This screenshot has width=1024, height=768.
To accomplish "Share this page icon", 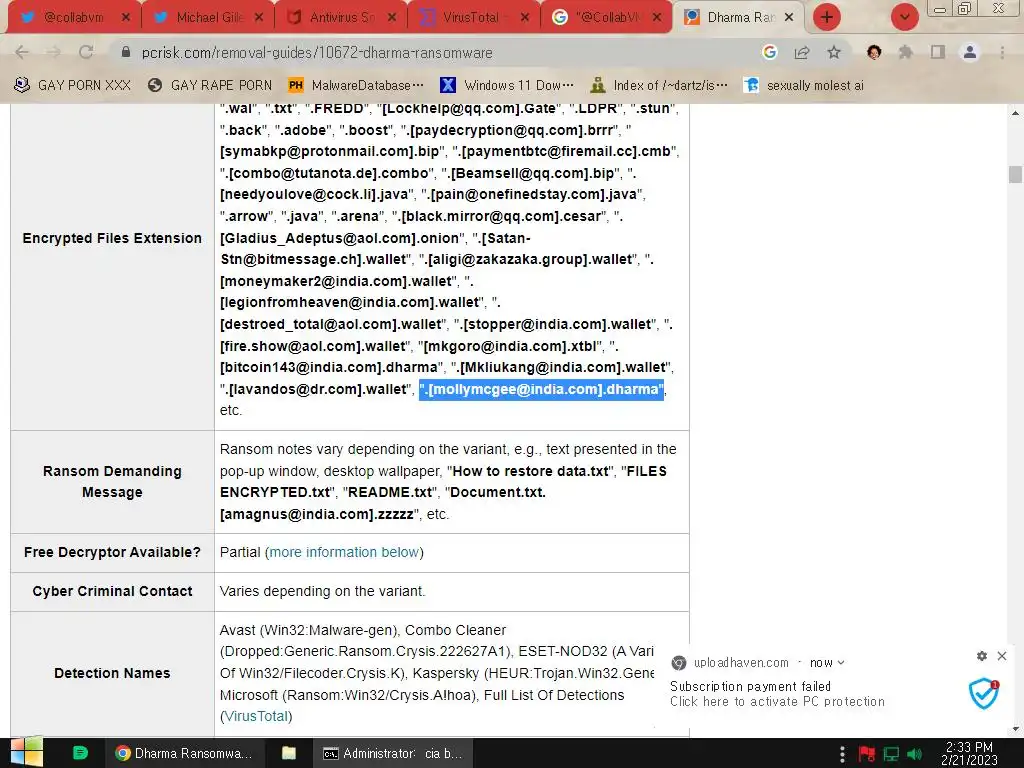I will 802,52.
